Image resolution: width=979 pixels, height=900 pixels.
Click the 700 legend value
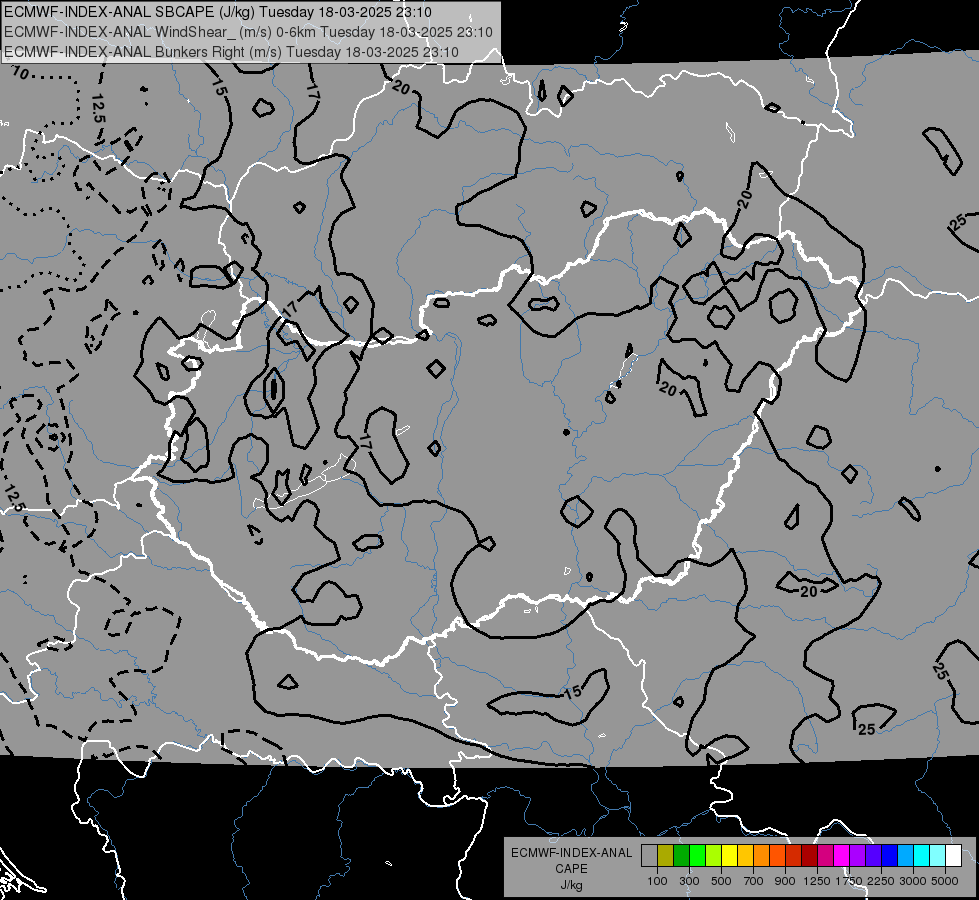pyautogui.click(x=754, y=881)
